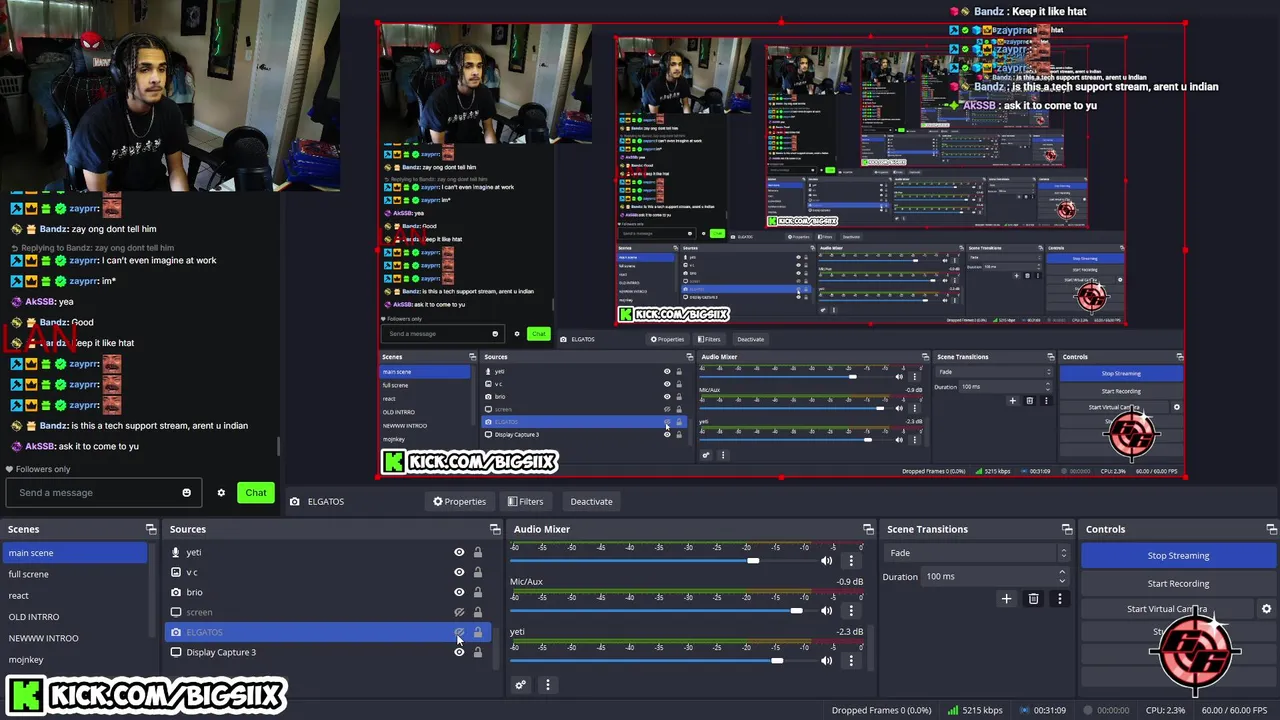Show the ELGATOS source
Viewport: 1280px width, 720px height.
(x=459, y=632)
